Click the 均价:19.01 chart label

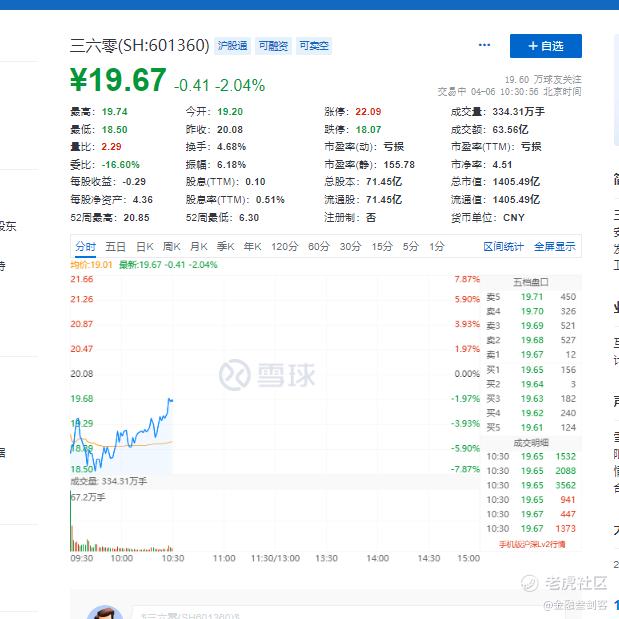point(91,264)
